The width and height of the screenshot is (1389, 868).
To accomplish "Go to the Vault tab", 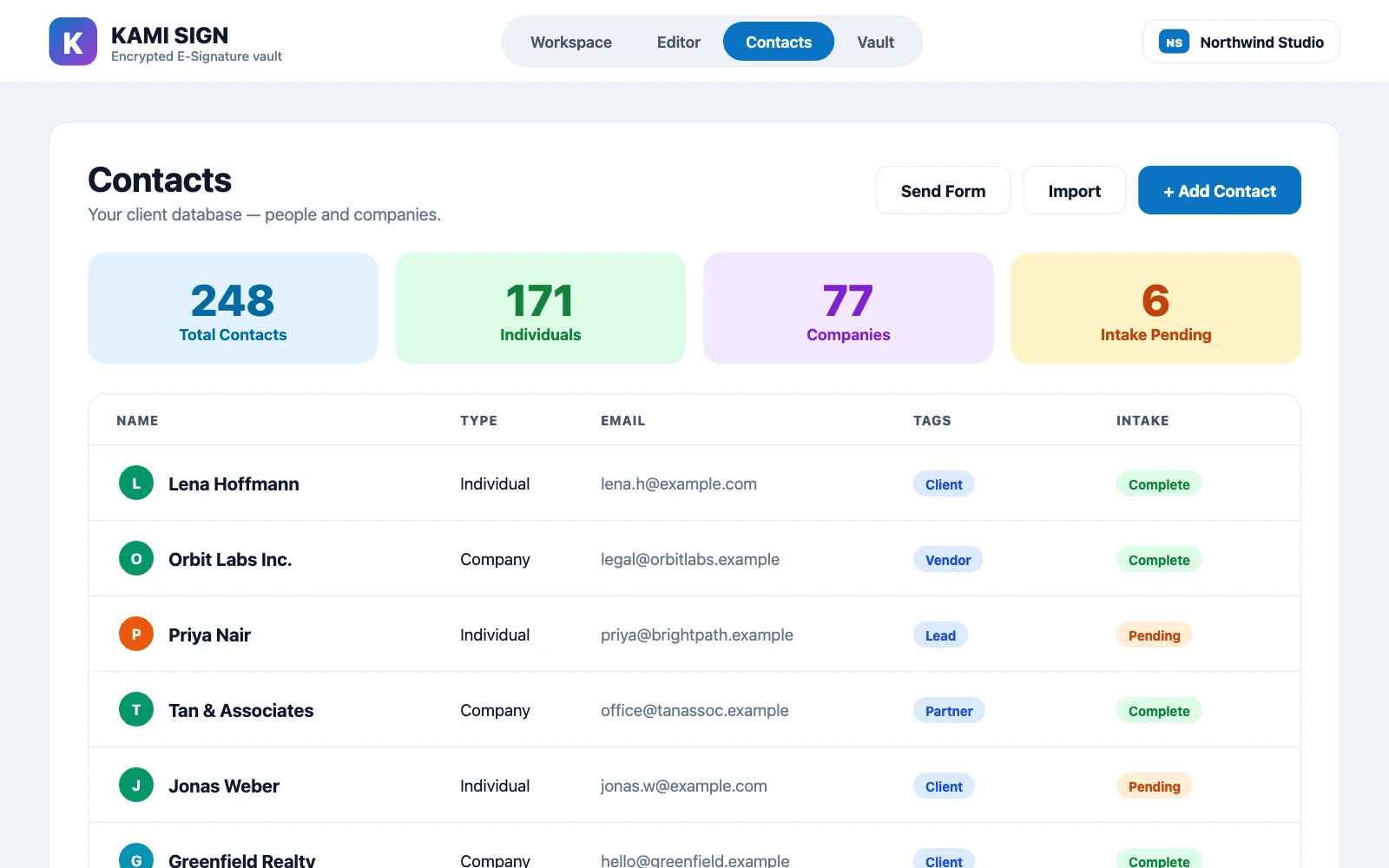I will pyautogui.click(x=876, y=42).
